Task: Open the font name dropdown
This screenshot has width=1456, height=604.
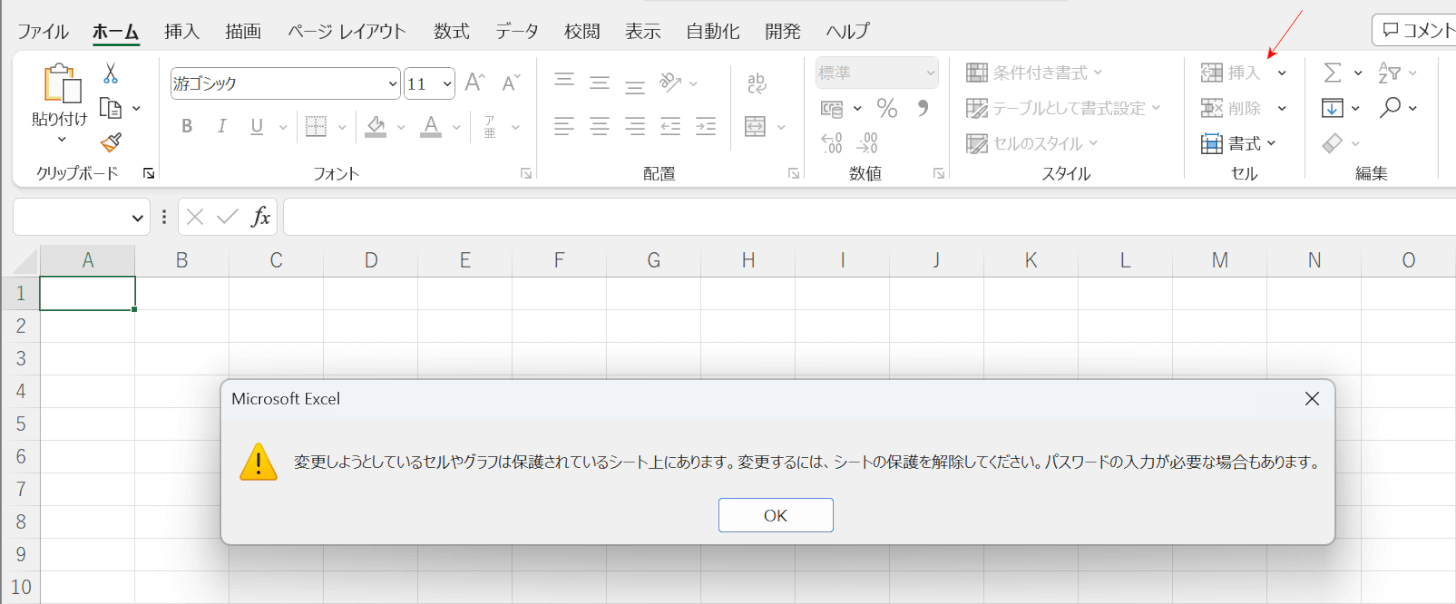Action: coord(392,84)
